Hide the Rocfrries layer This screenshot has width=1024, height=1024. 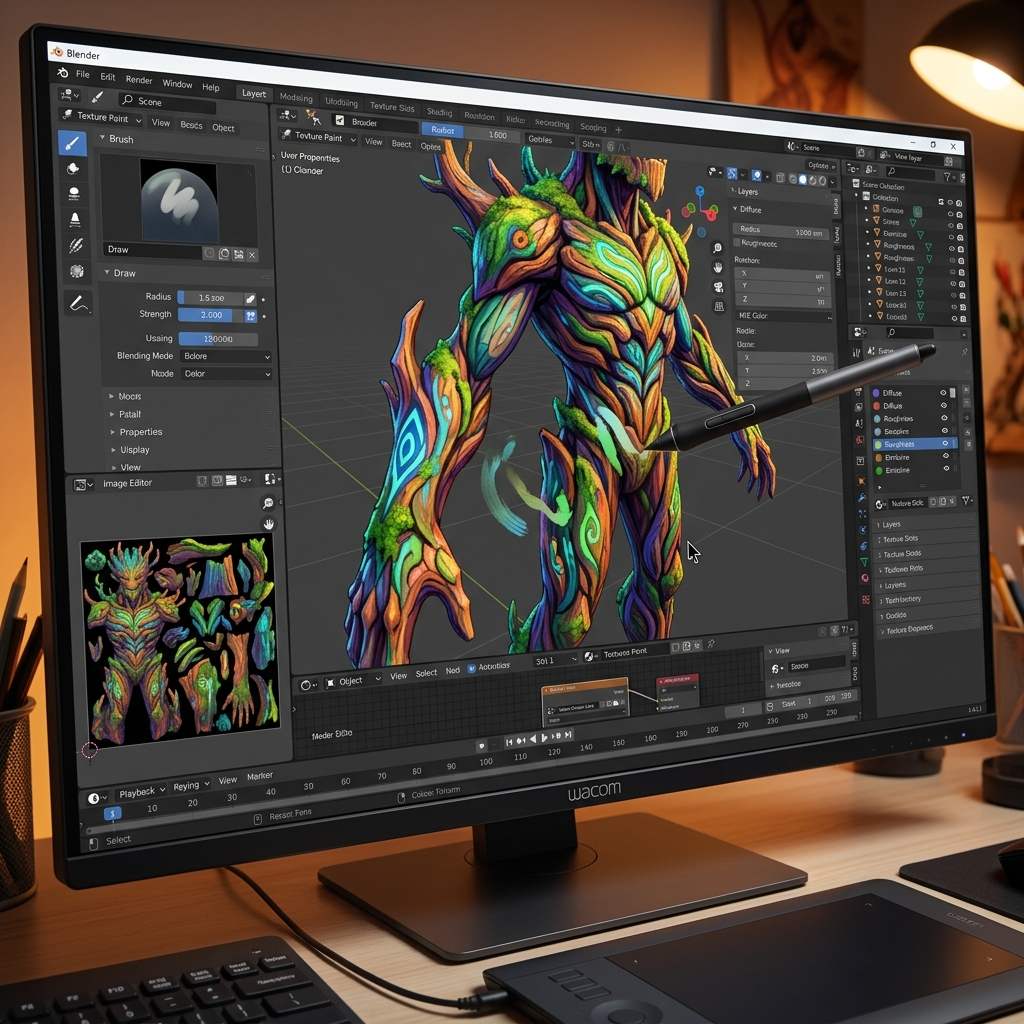click(944, 419)
